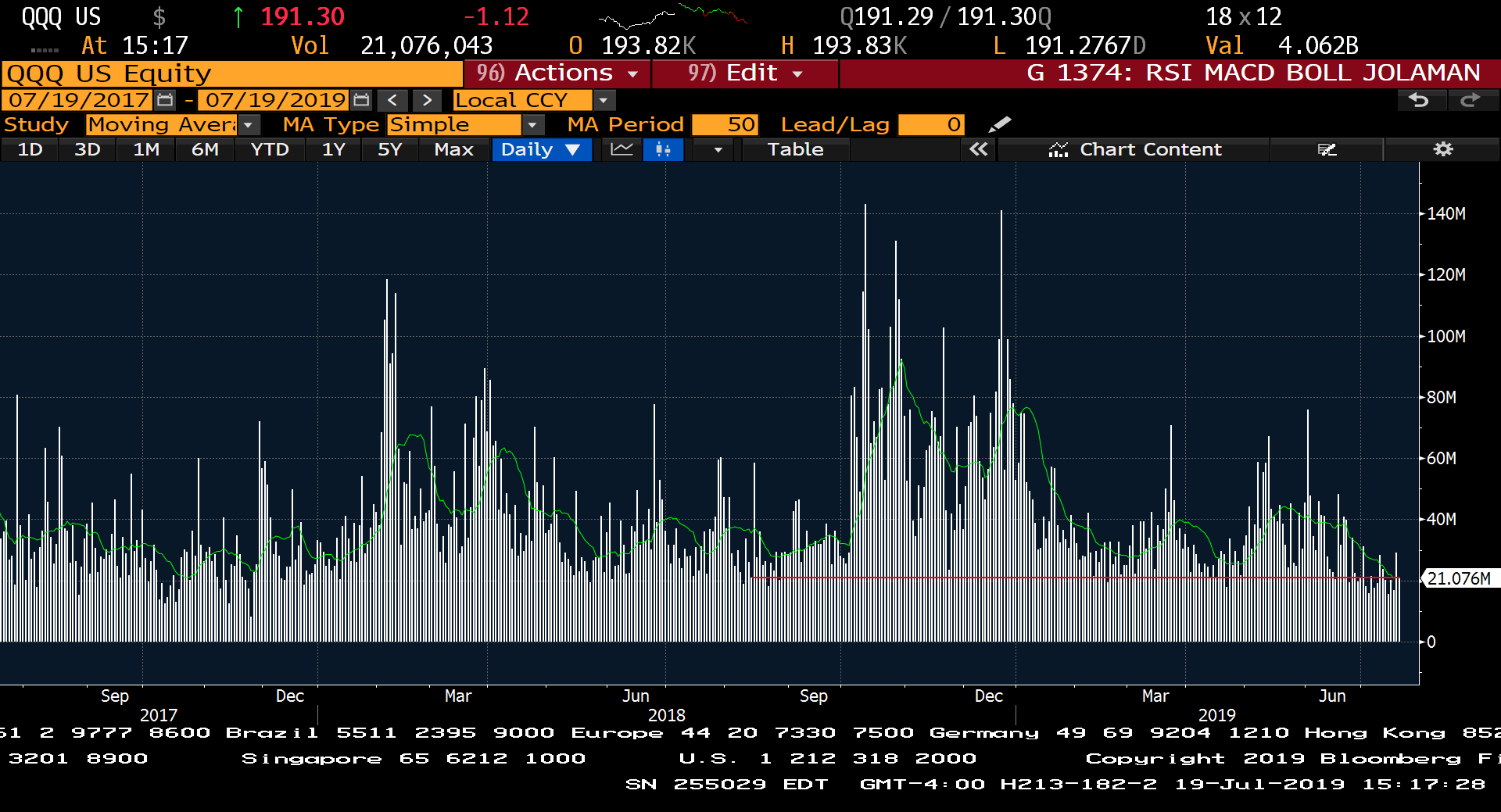The width and height of the screenshot is (1501, 812).
Task: Edit the MA Period value 50
Action: click(725, 124)
